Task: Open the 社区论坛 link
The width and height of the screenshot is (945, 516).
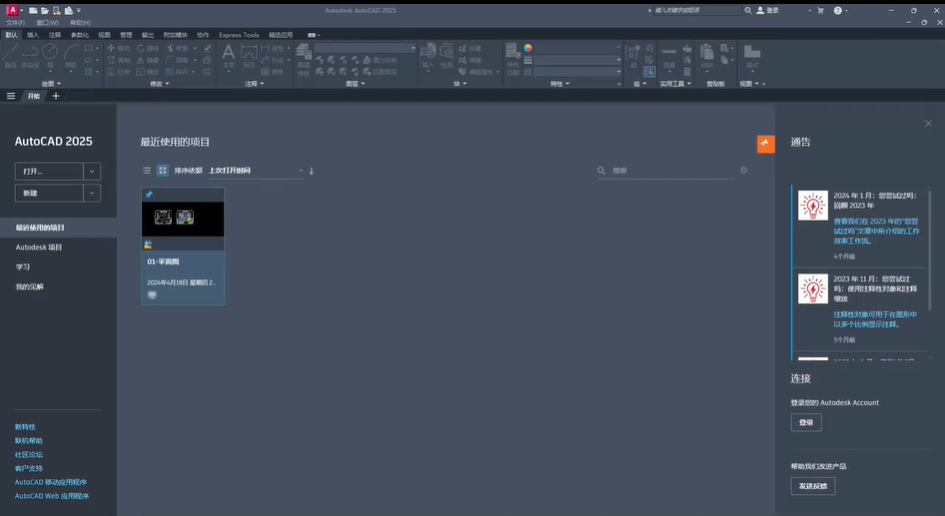Action: coord(28,455)
